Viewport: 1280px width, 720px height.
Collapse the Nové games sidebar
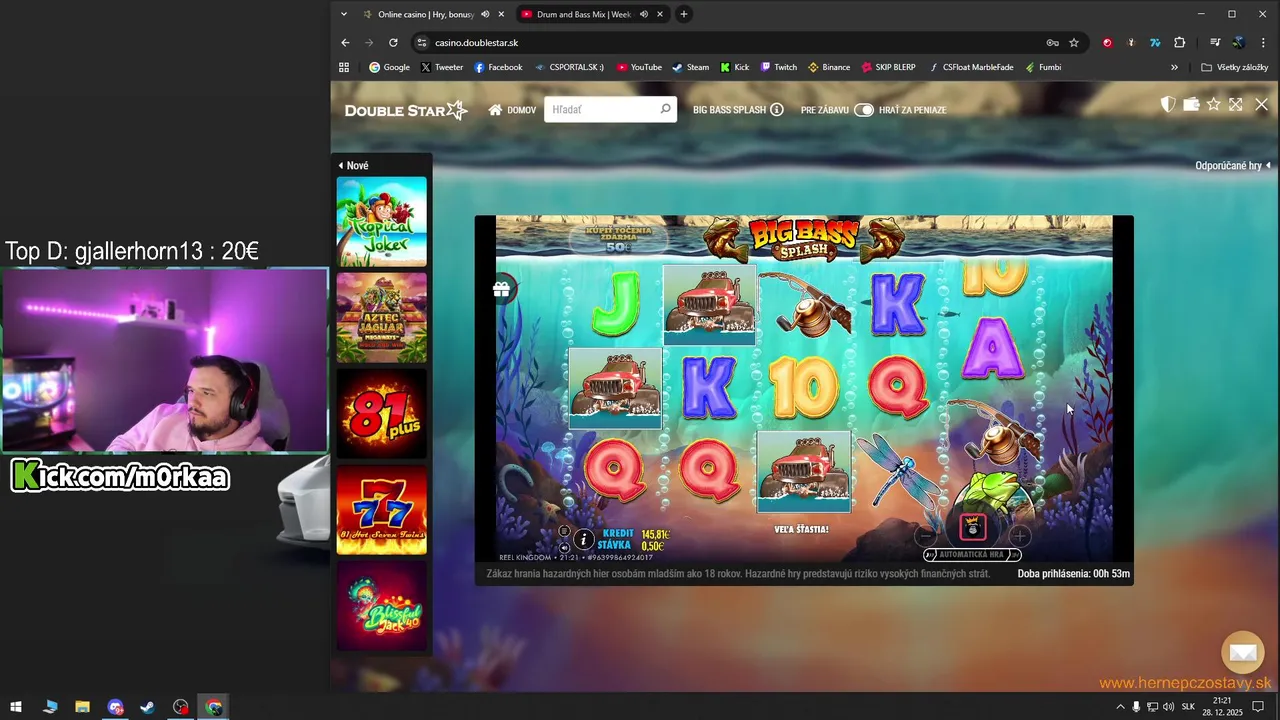tap(353, 165)
